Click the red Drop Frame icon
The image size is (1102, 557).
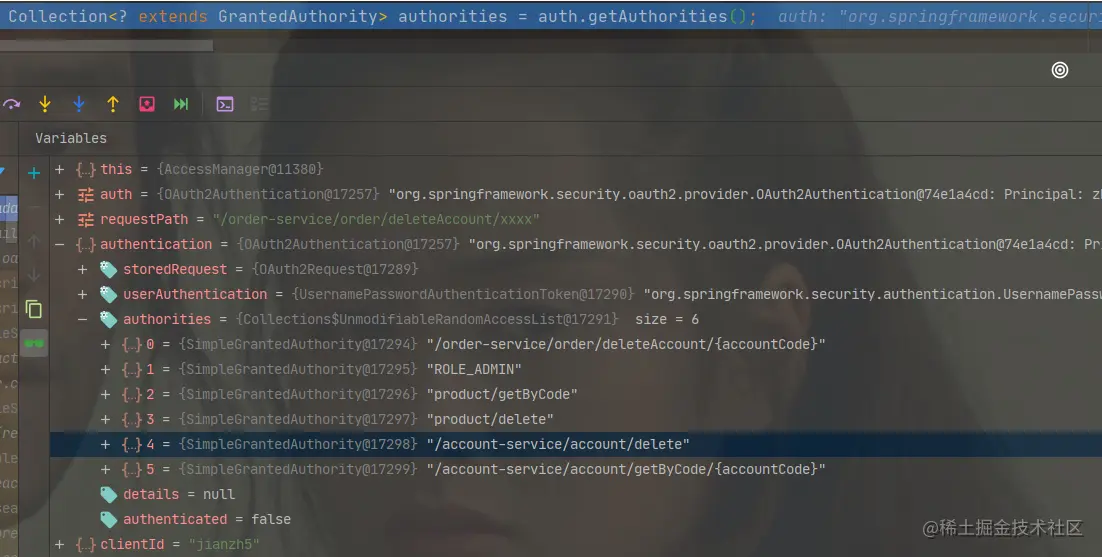pos(147,104)
